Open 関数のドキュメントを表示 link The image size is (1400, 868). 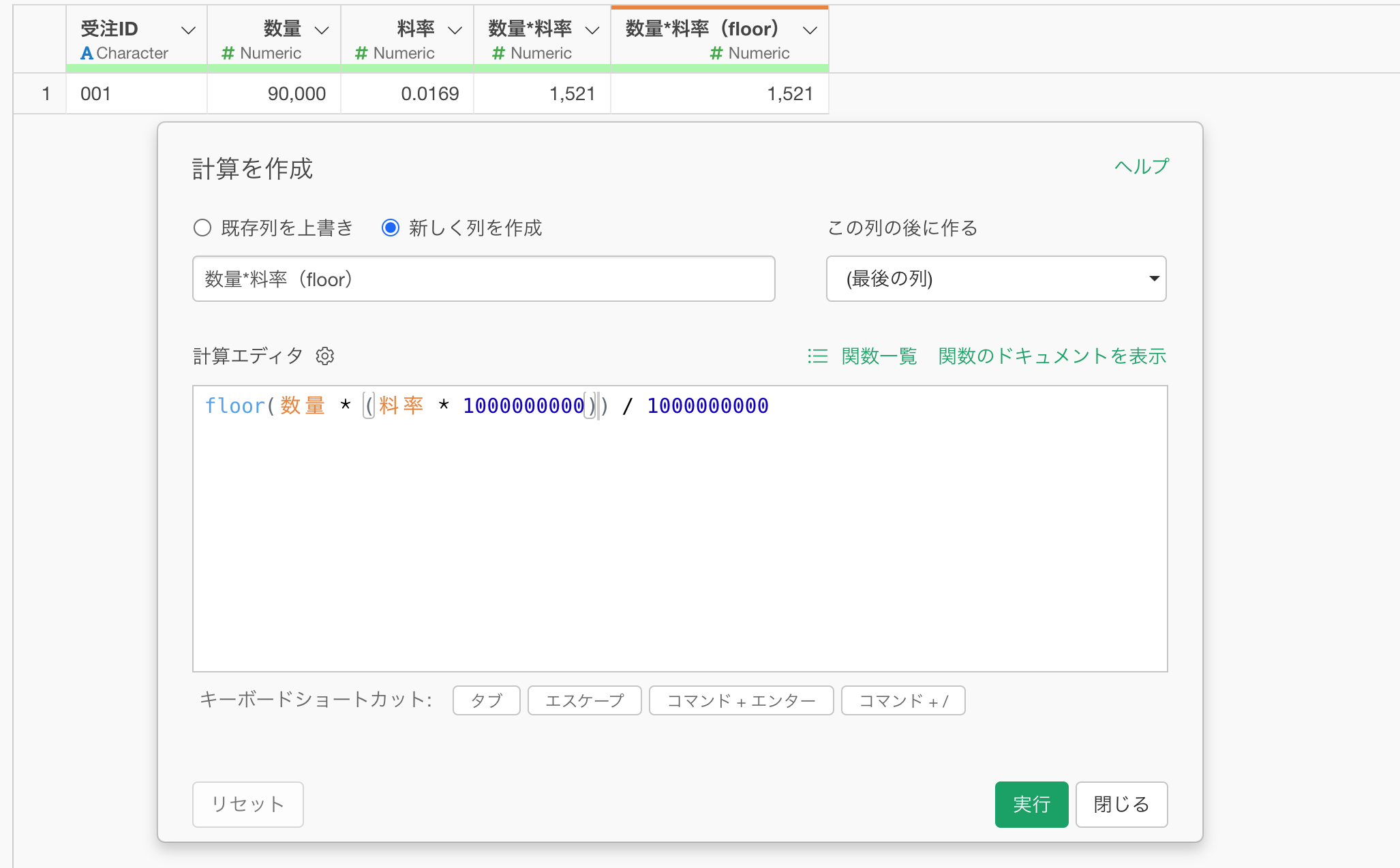point(1052,356)
